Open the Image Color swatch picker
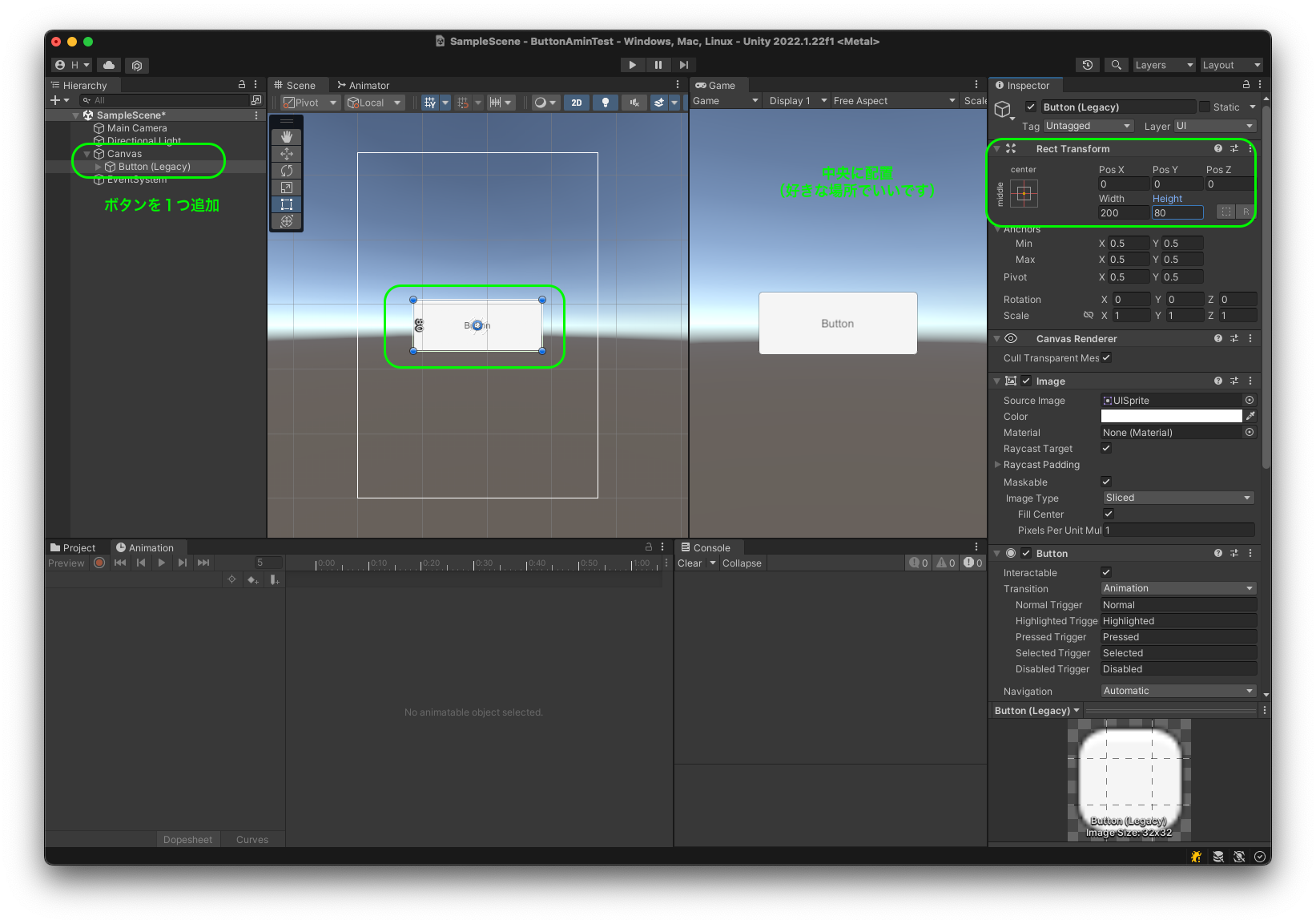Screen dimensions: 1316x924 [x=1170, y=416]
